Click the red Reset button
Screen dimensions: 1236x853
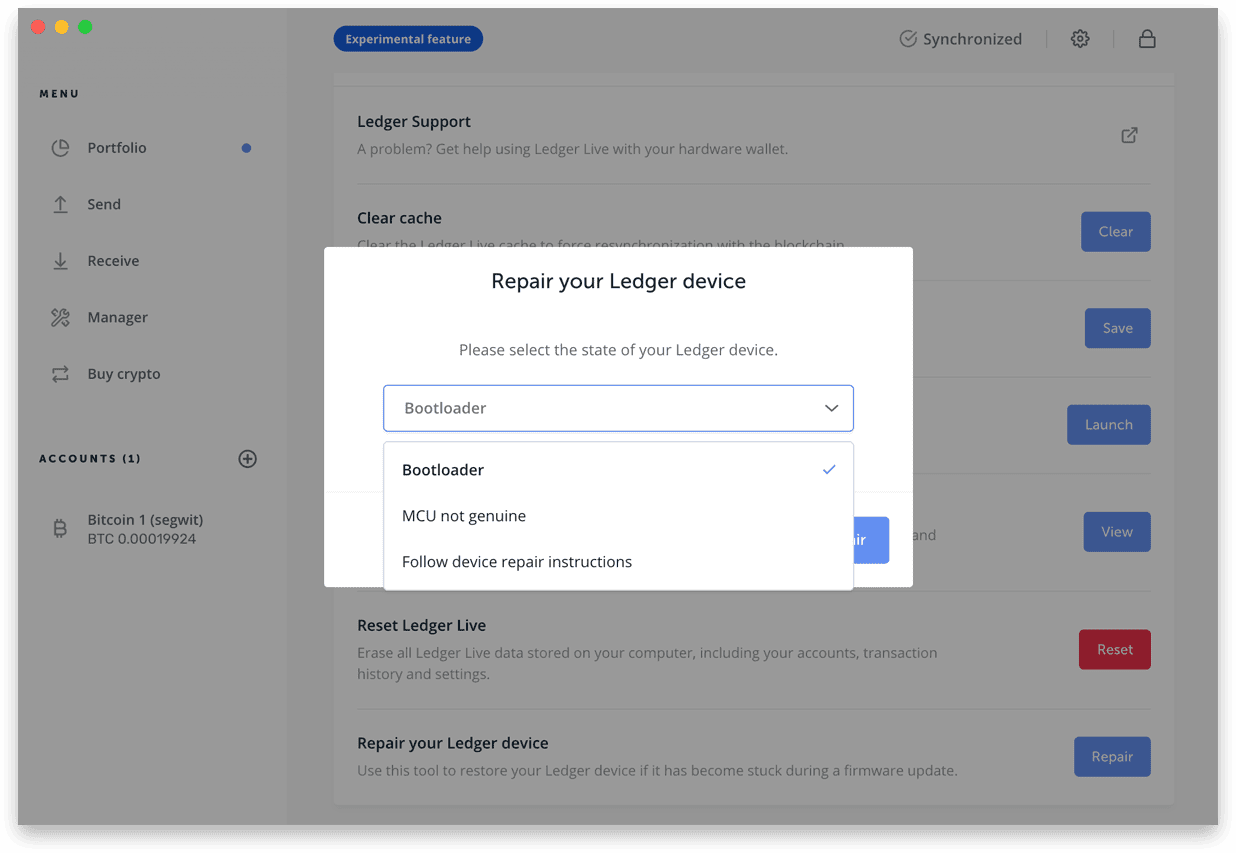1115,650
